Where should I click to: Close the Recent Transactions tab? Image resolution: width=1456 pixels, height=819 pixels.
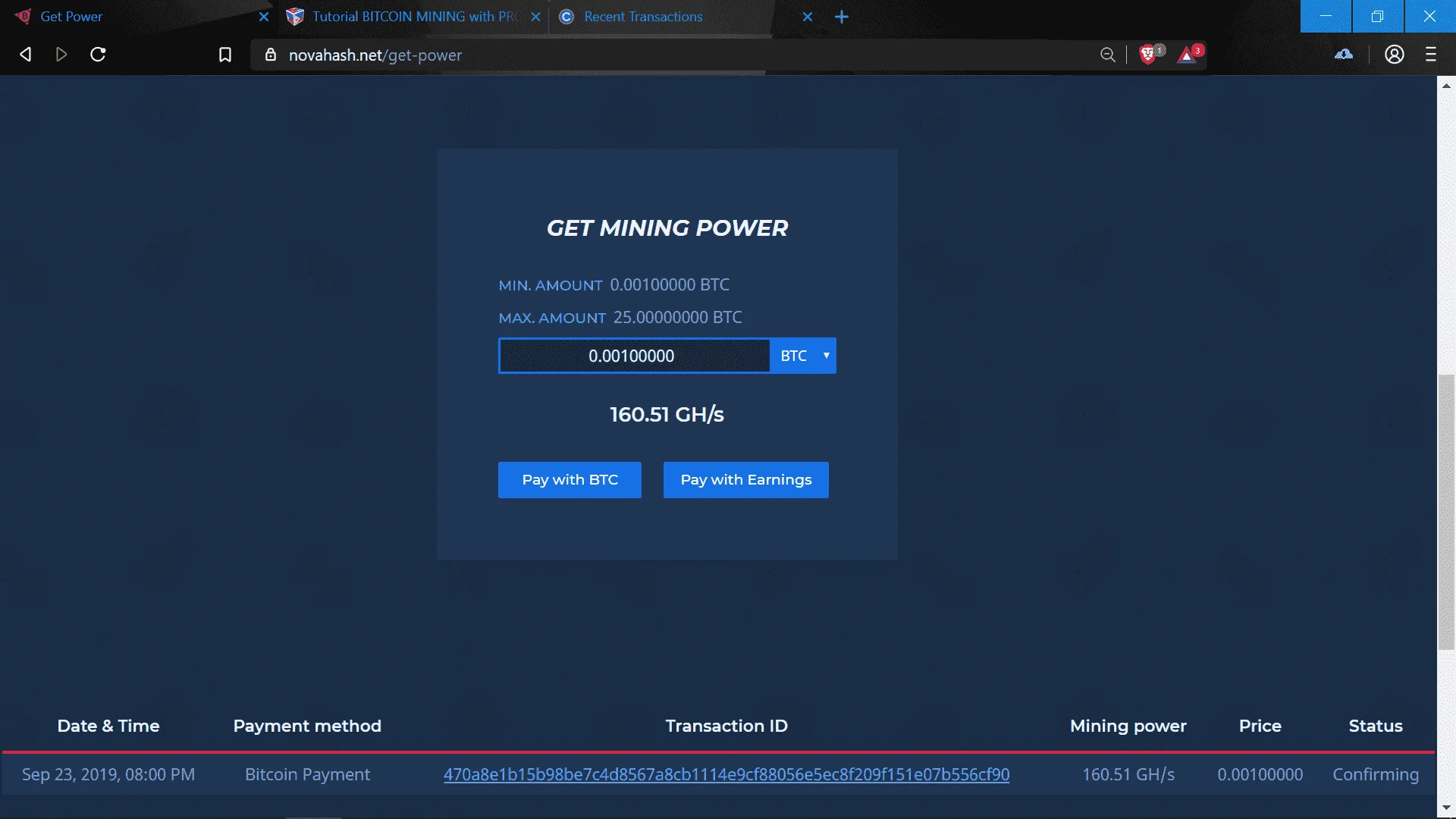[808, 17]
